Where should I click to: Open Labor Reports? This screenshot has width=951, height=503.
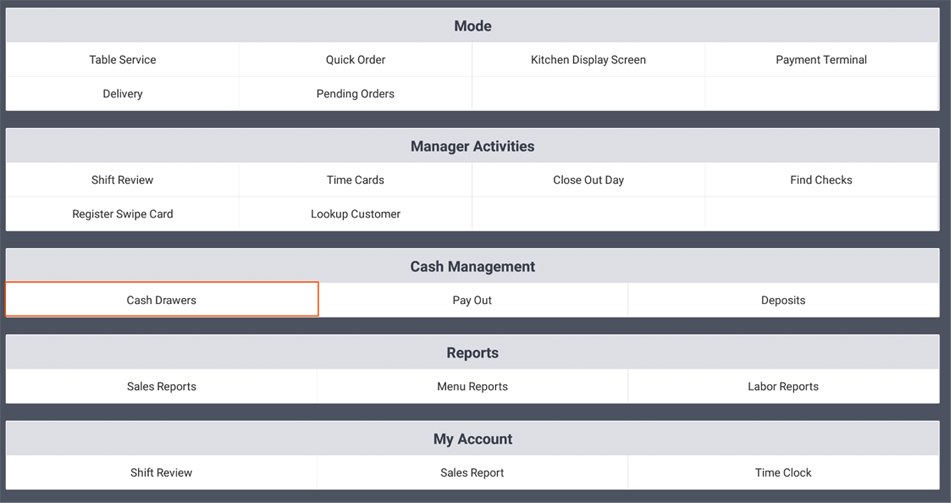click(x=783, y=387)
